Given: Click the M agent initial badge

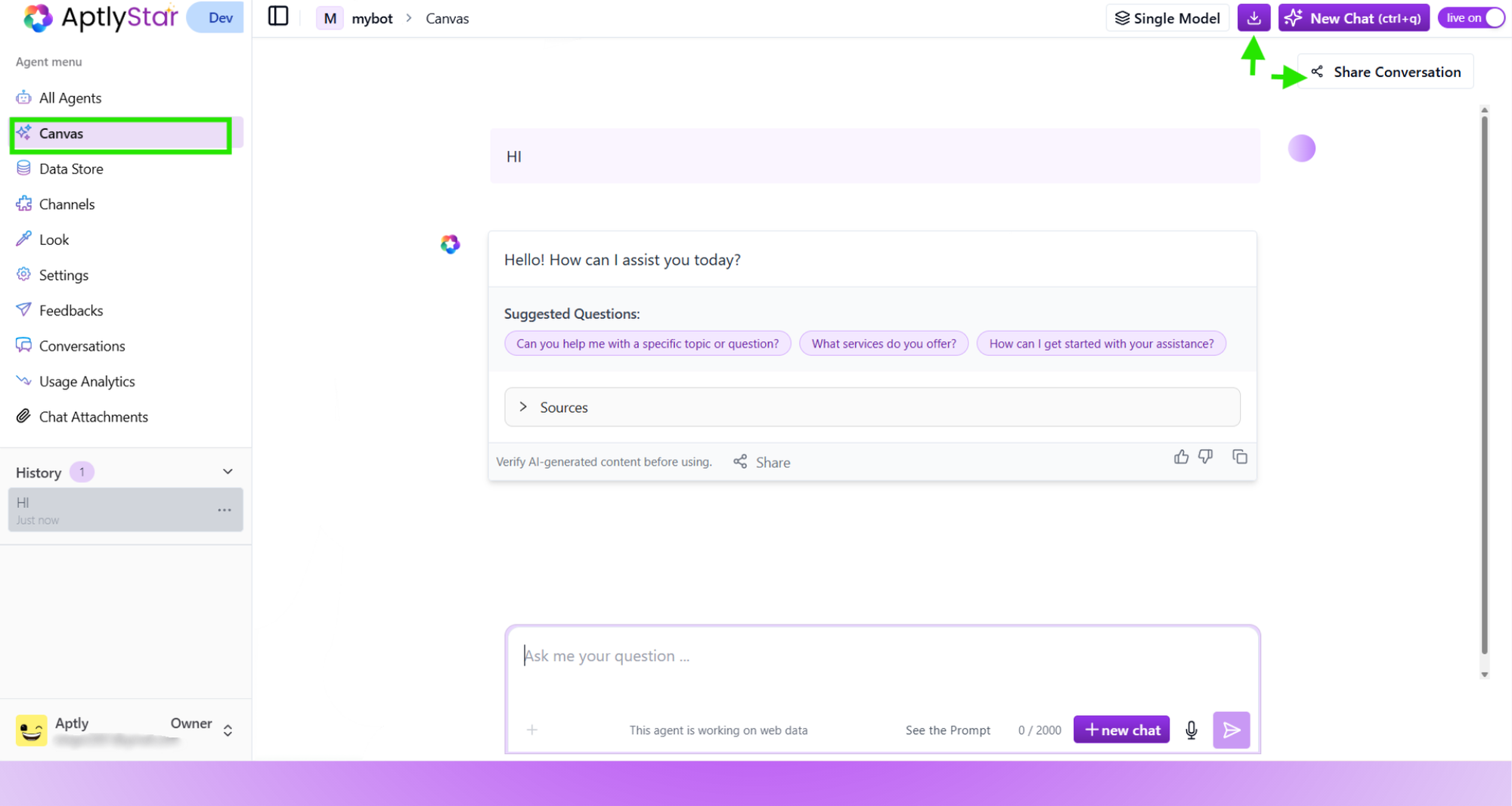Looking at the screenshot, I should click(x=330, y=18).
